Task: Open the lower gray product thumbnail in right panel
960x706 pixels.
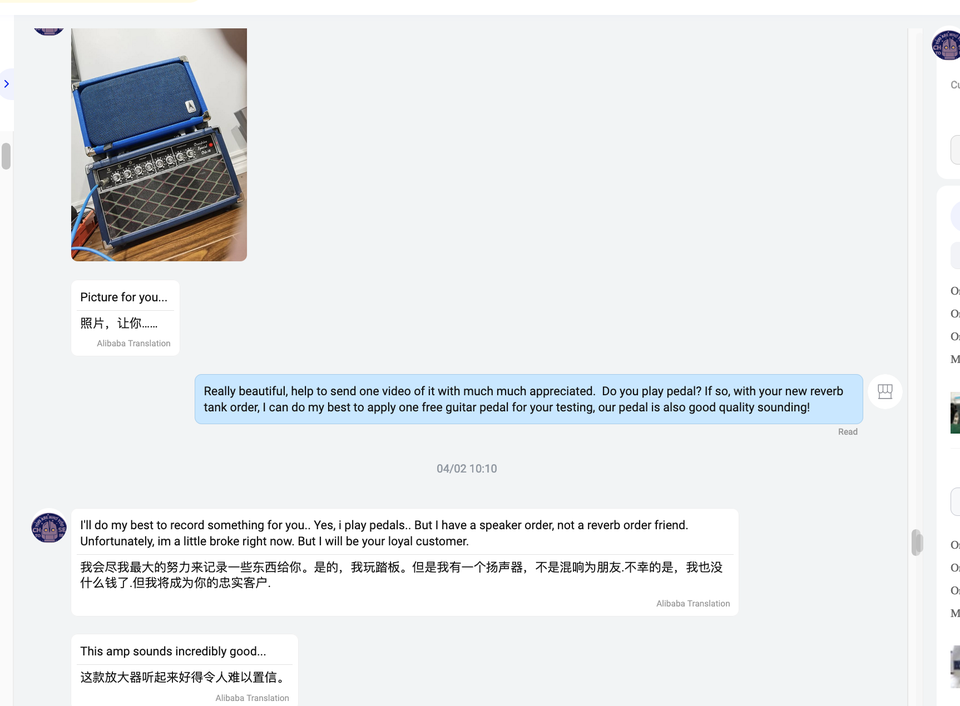Action: tap(955, 667)
